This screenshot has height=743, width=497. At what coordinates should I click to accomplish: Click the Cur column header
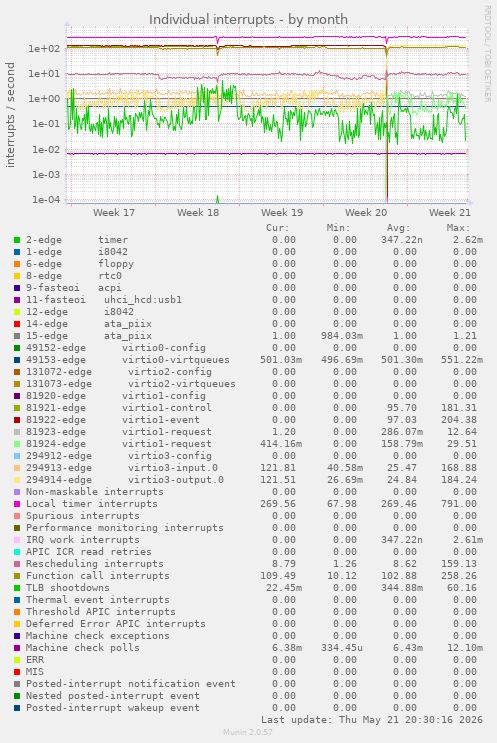click(278, 228)
